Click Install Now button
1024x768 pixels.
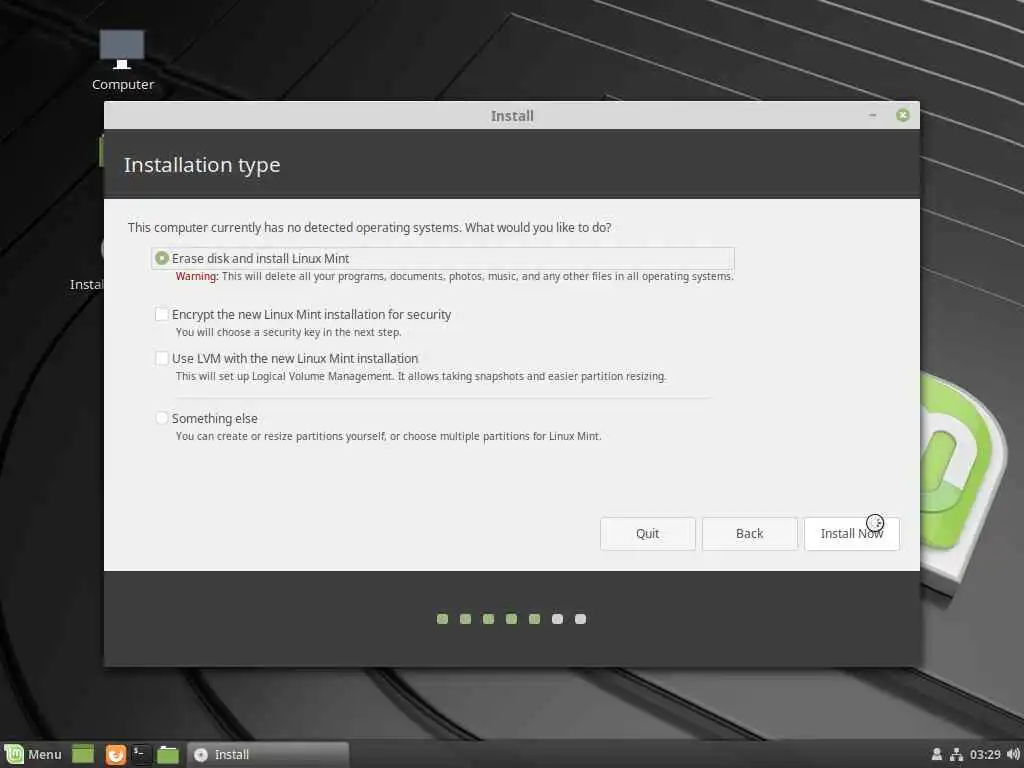click(x=852, y=534)
